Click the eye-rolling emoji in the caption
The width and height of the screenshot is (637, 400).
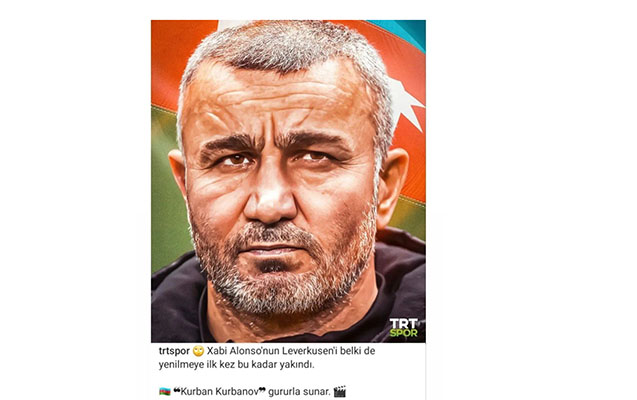coord(198,351)
